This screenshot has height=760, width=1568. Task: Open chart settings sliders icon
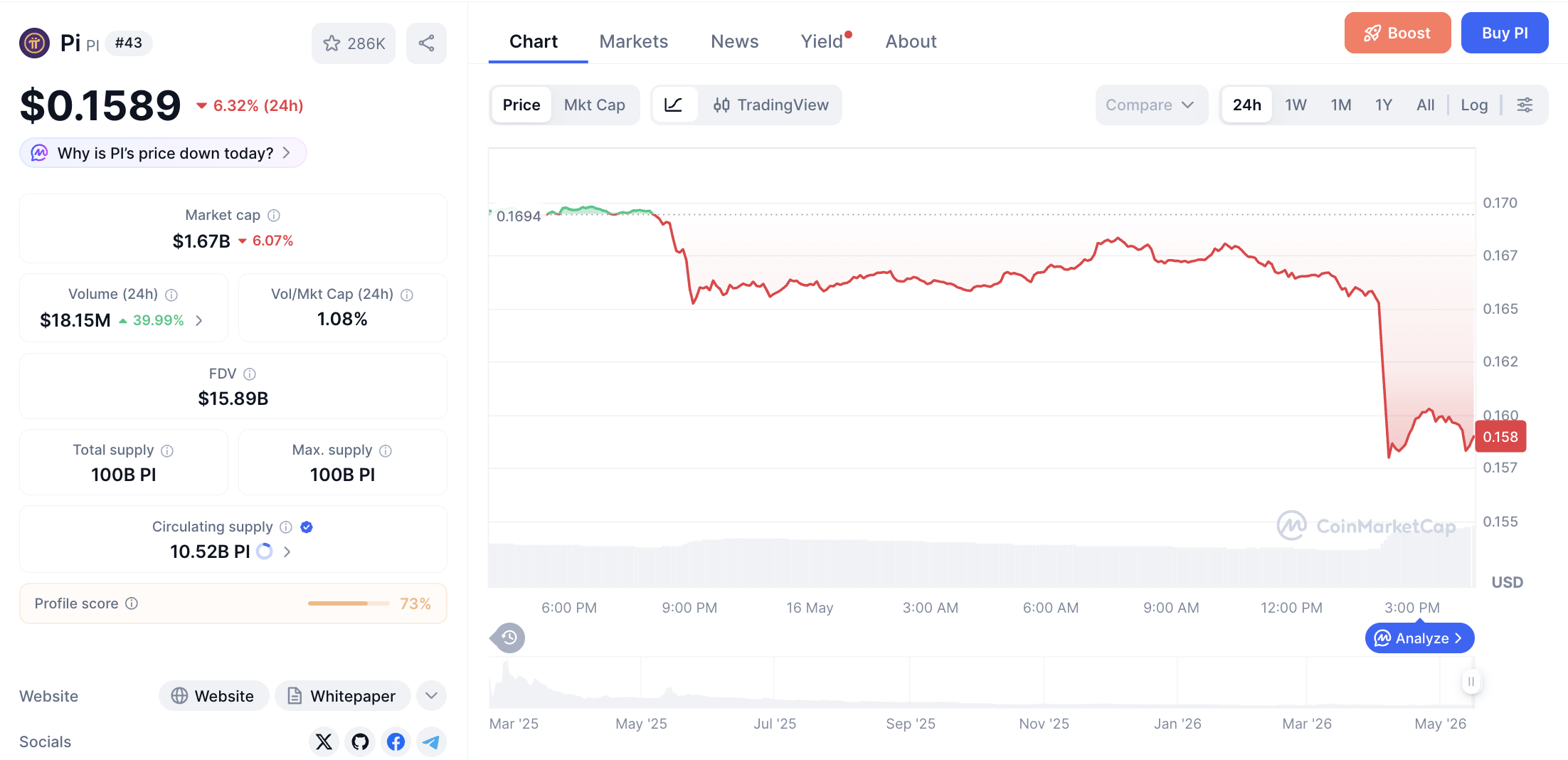1525,105
